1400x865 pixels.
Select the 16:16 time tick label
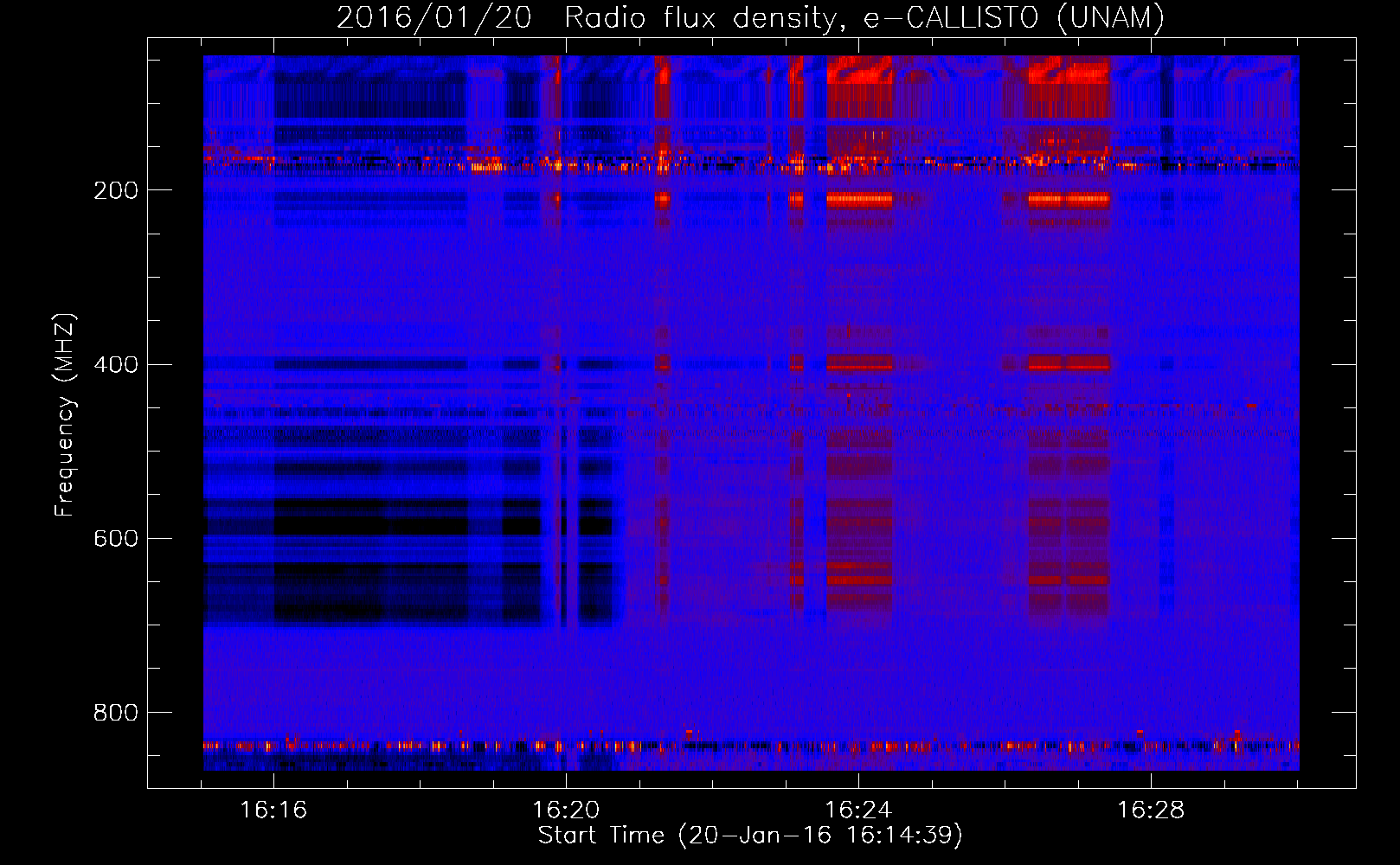tap(273, 811)
